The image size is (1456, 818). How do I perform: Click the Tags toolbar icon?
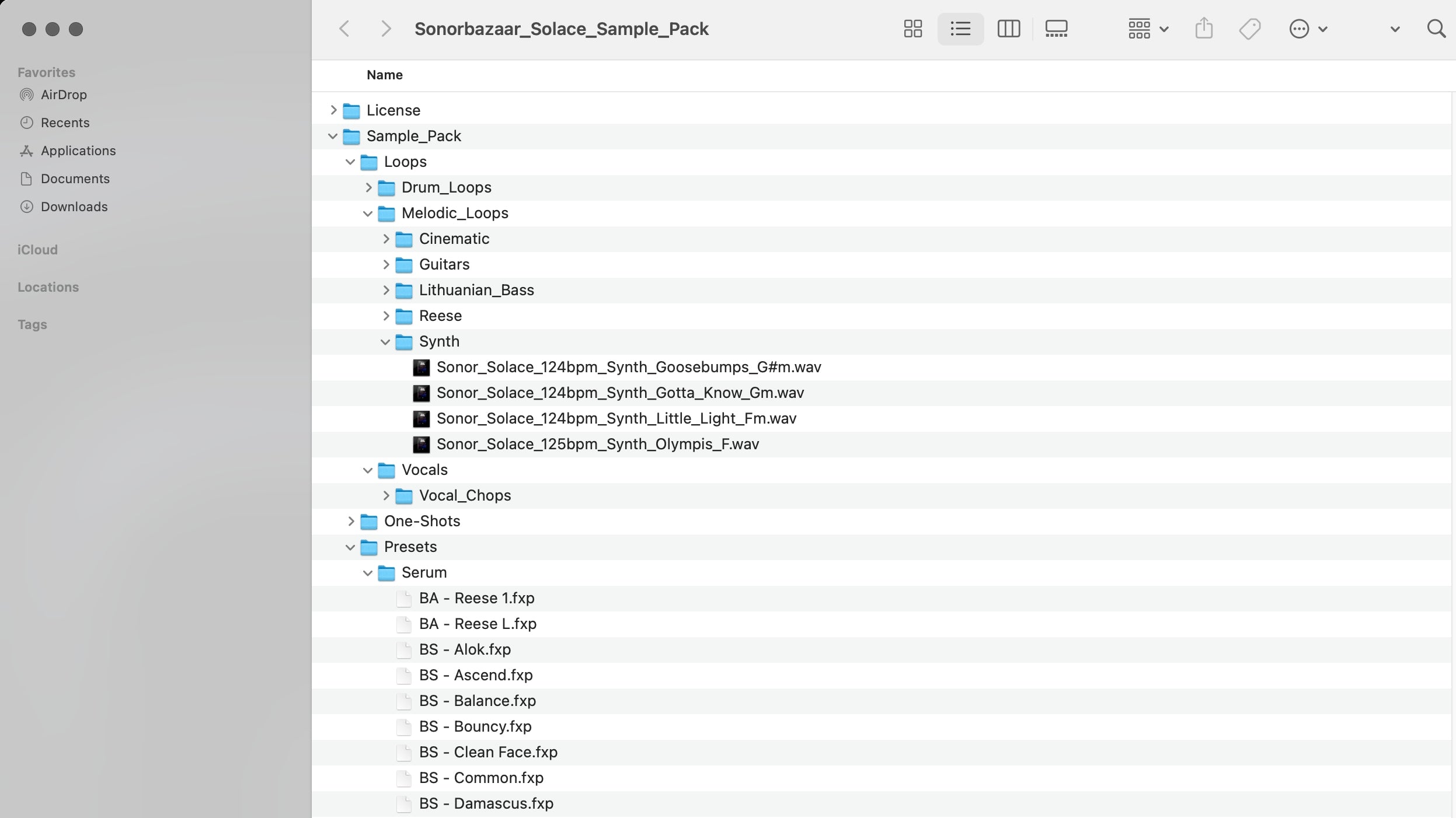[x=1249, y=29]
